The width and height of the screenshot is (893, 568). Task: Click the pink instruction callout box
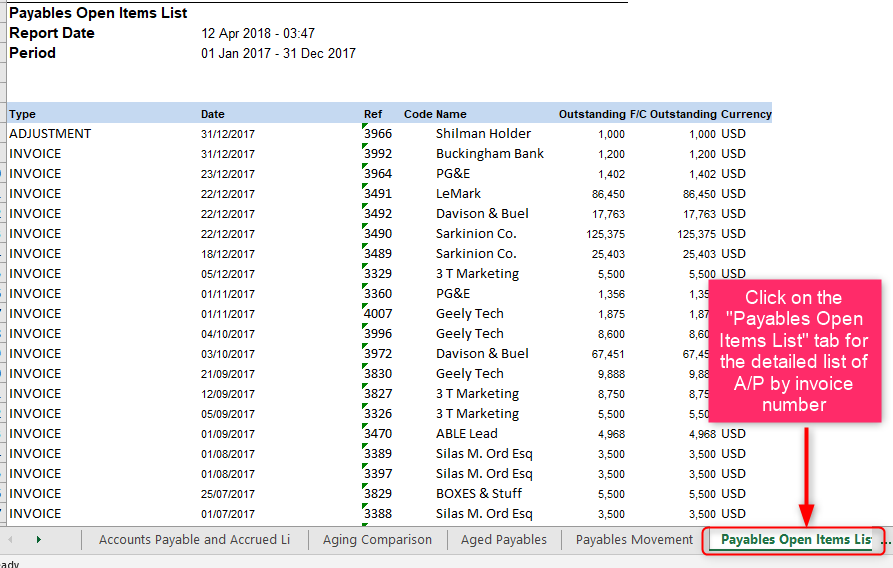[794, 351]
